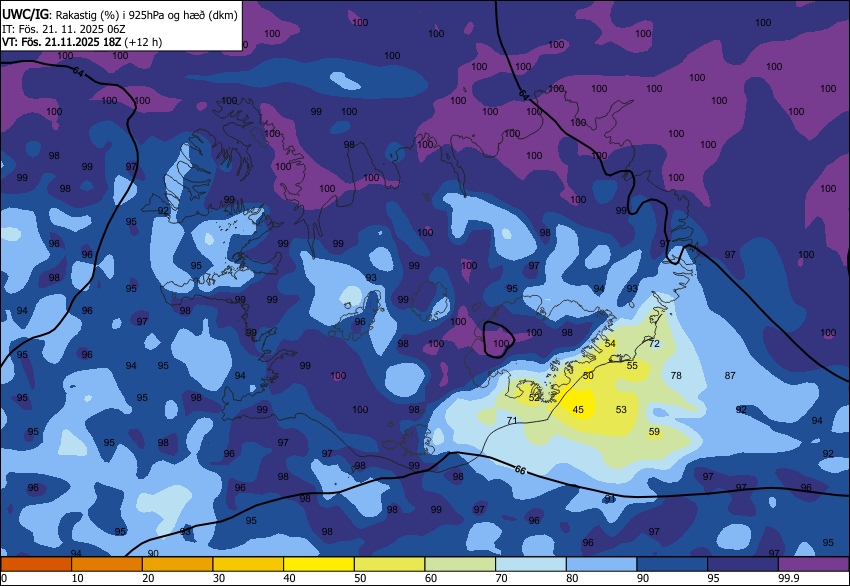Select the 40–50 bright yellow legend swatch
Screen dimensions: 850x586
[319, 564]
